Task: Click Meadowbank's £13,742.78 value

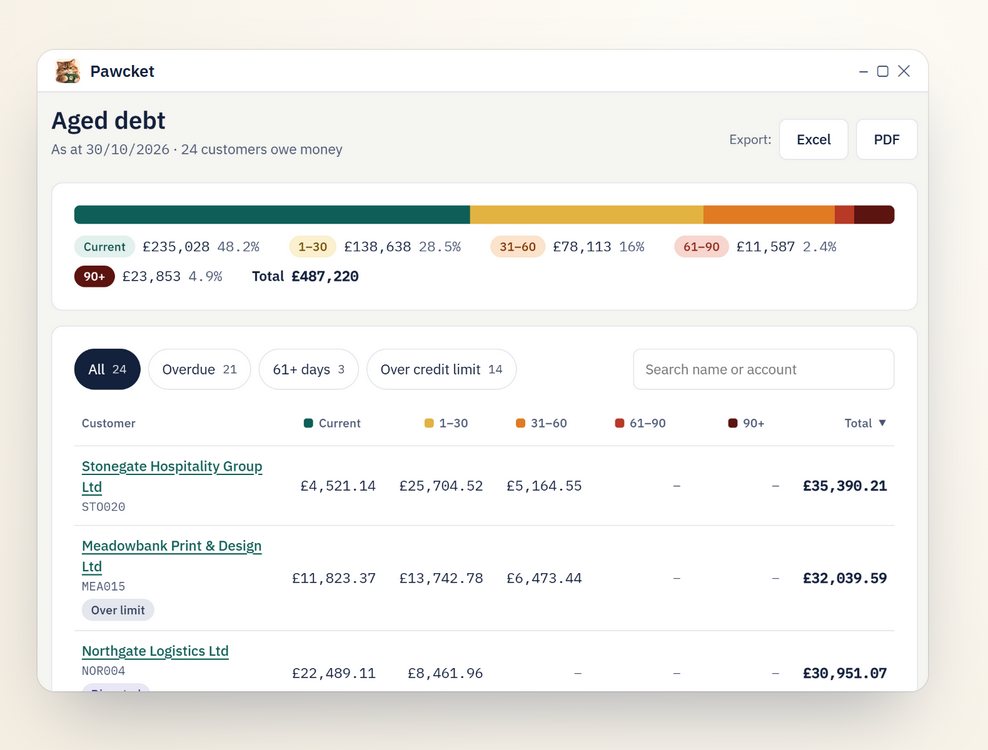Action: [x=441, y=578]
